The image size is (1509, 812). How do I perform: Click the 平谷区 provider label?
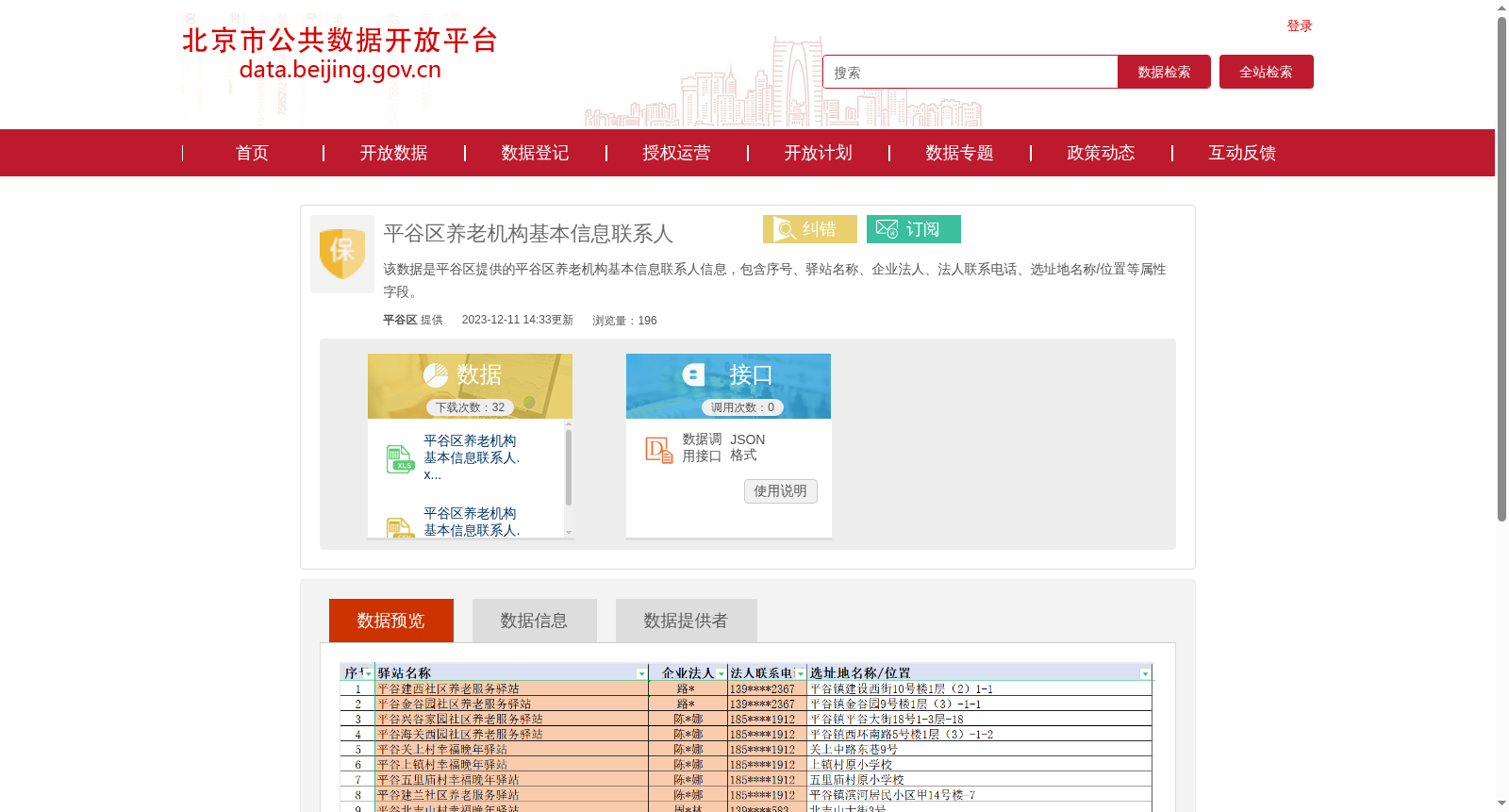pos(400,321)
